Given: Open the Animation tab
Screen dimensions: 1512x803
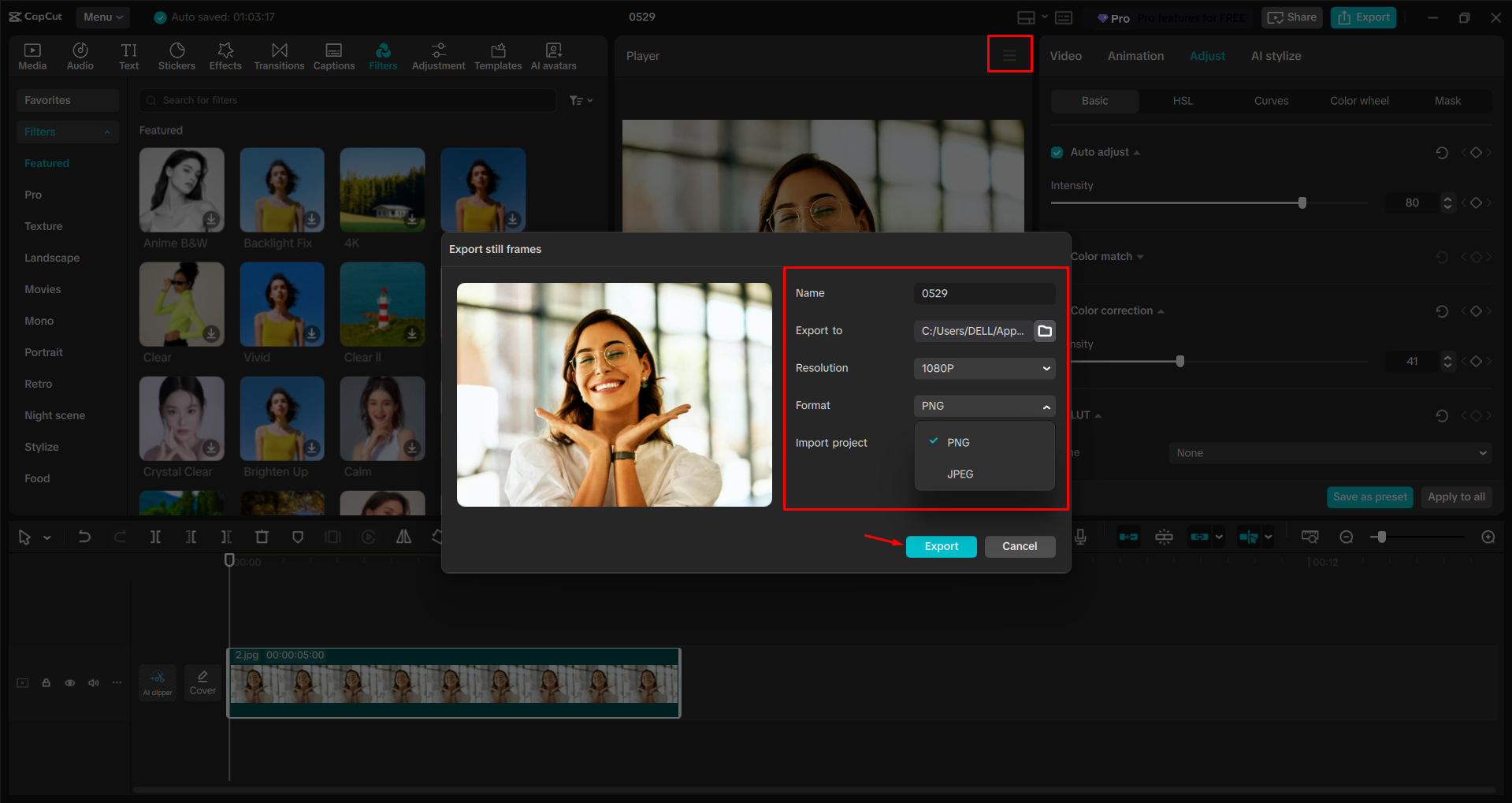Looking at the screenshot, I should click(1135, 55).
